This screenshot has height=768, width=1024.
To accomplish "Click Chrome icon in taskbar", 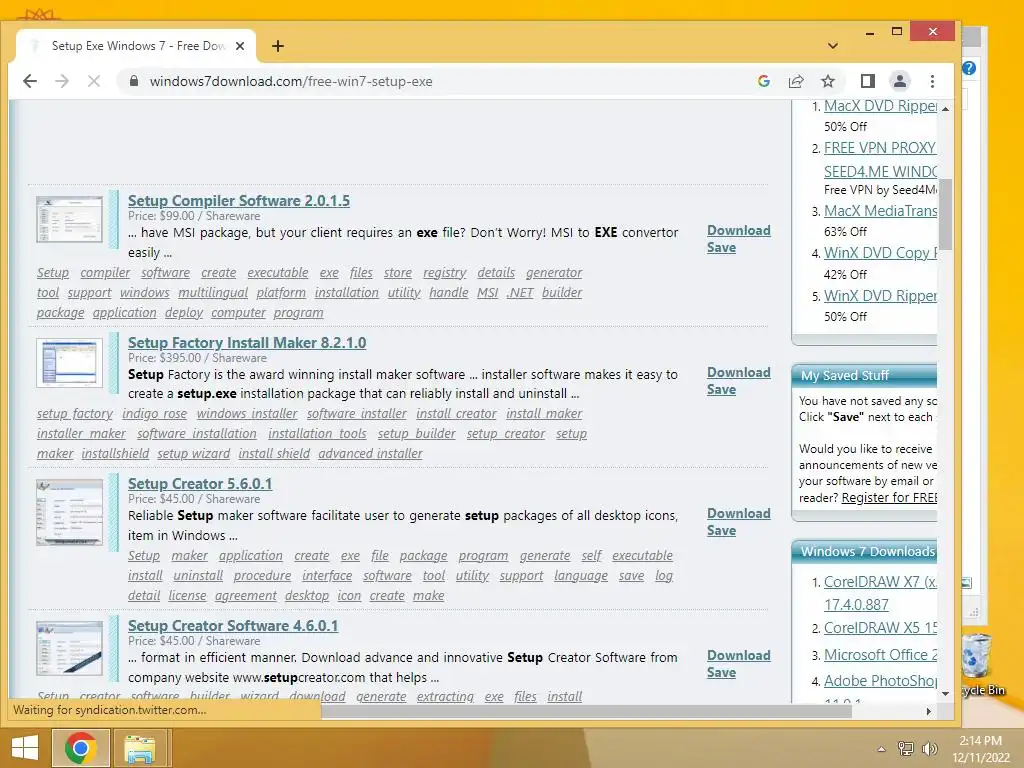I will (80, 748).
